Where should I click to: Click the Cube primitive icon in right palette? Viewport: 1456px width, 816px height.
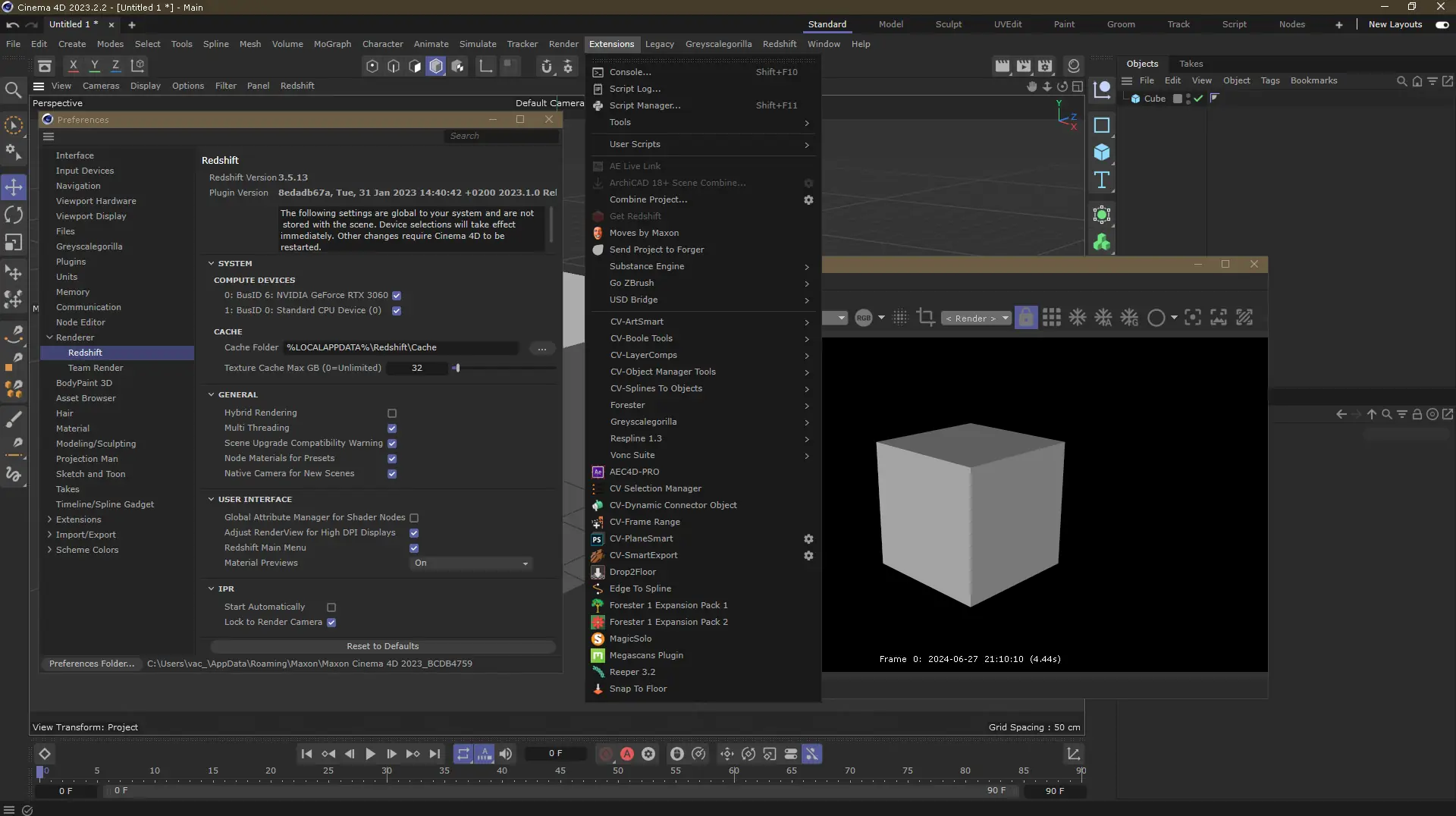coord(1102,152)
